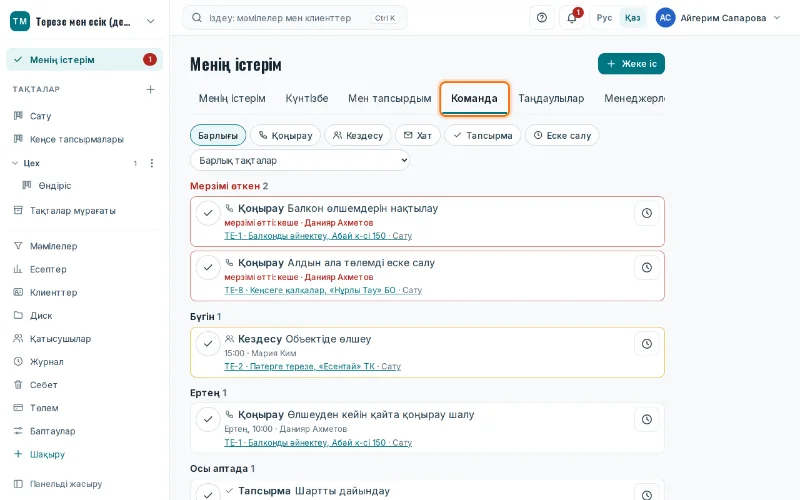Select the Команда tab

coord(474,98)
